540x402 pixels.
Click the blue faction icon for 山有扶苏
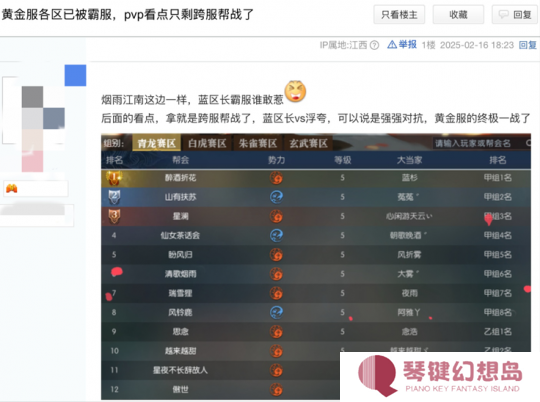pyautogui.click(x=276, y=197)
